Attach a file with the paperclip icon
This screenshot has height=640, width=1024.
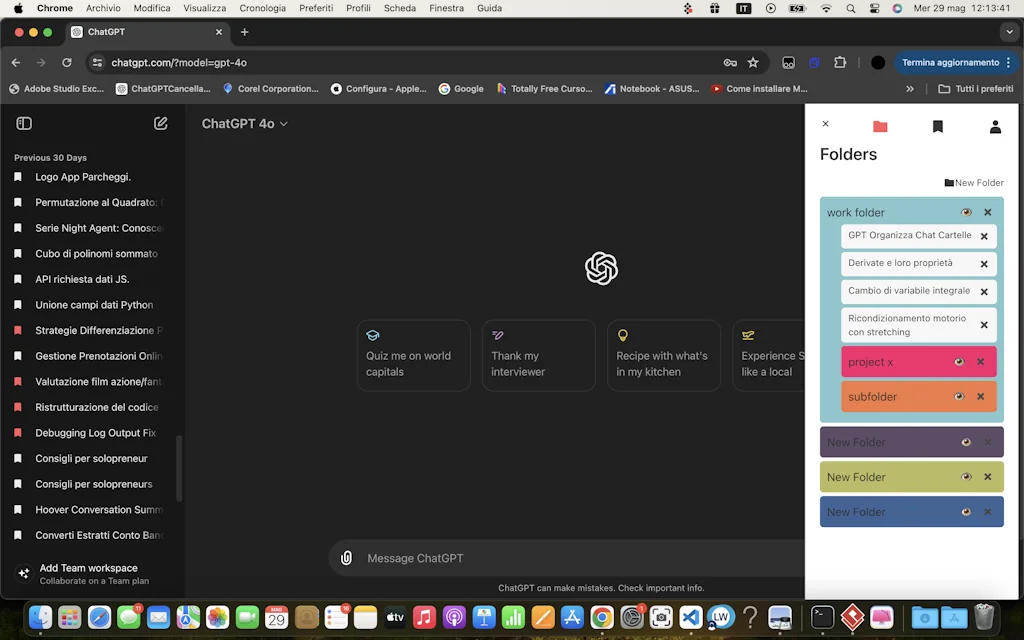346,557
